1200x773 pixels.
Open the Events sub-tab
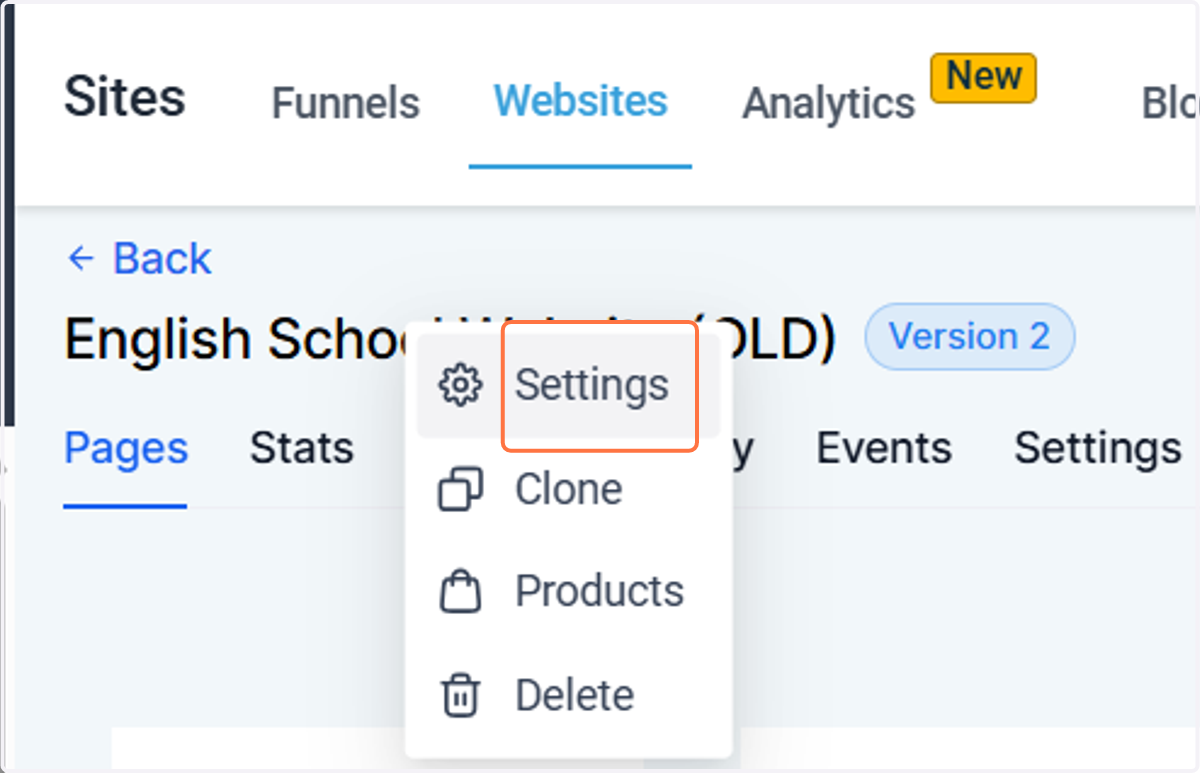pos(884,449)
